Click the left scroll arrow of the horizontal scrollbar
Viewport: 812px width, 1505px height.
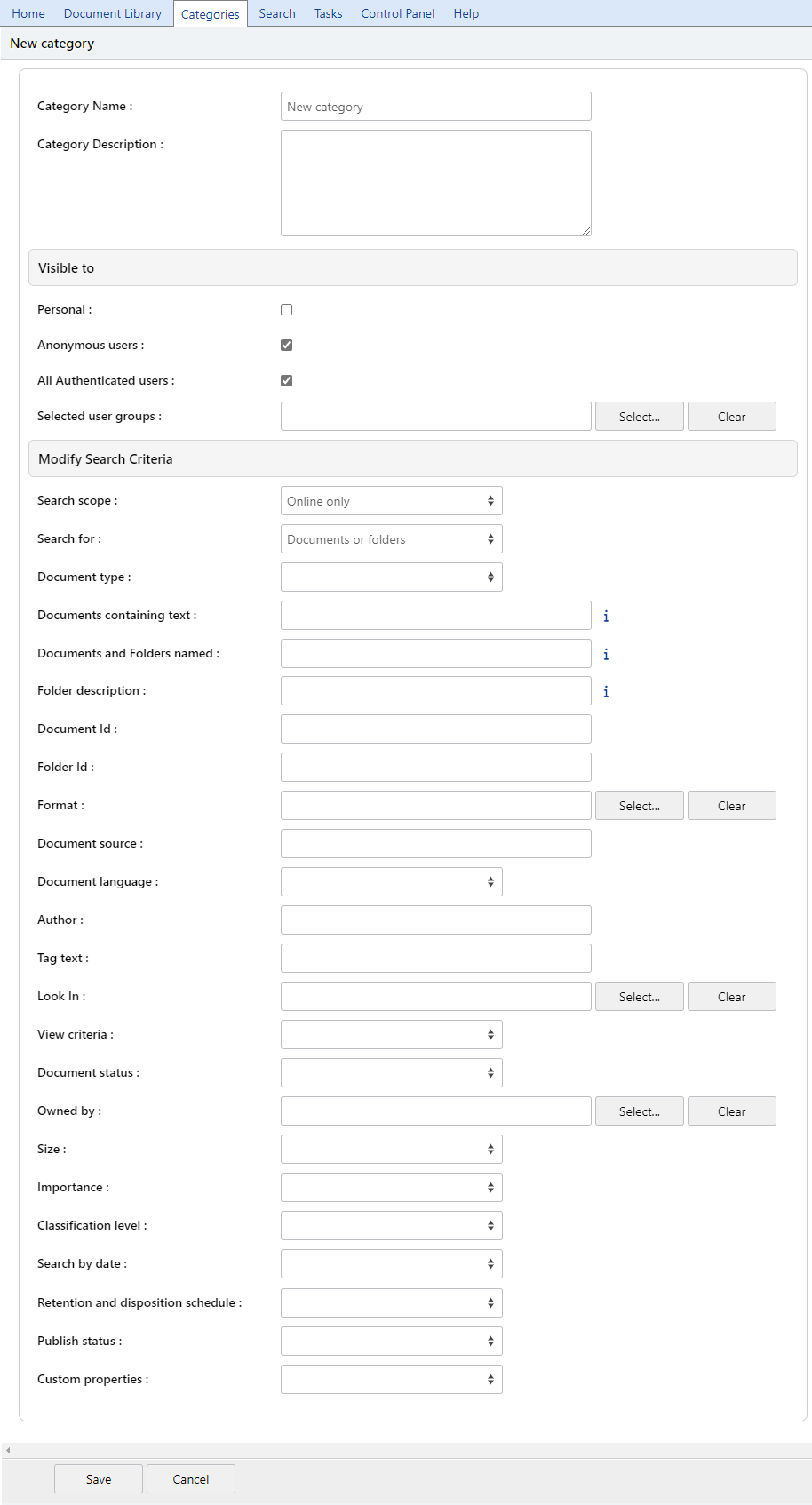click(x=8, y=1450)
